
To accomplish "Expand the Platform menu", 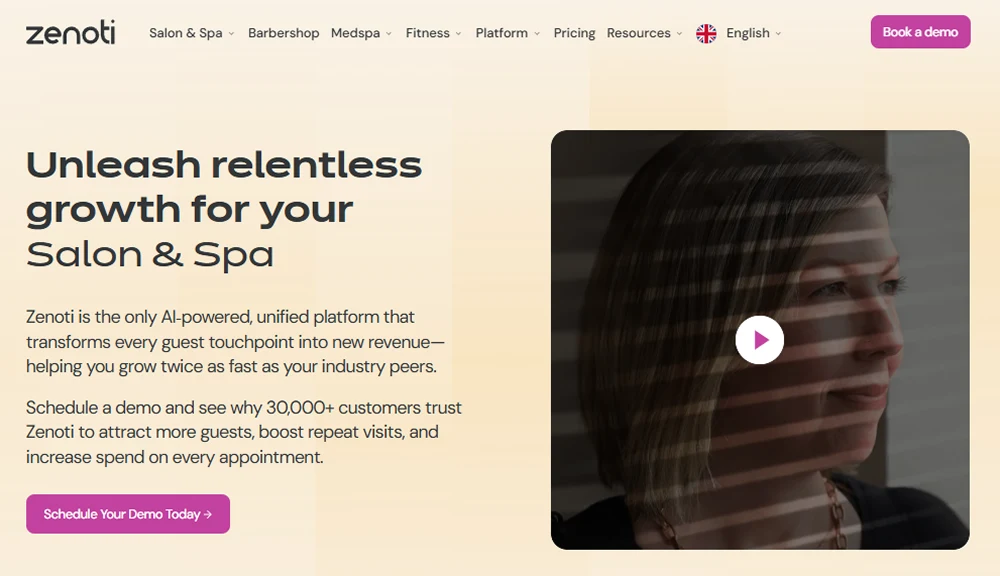I will click(501, 33).
